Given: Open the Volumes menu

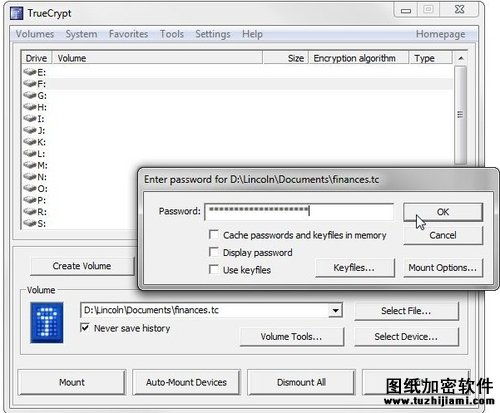Looking at the screenshot, I should point(35,34).
